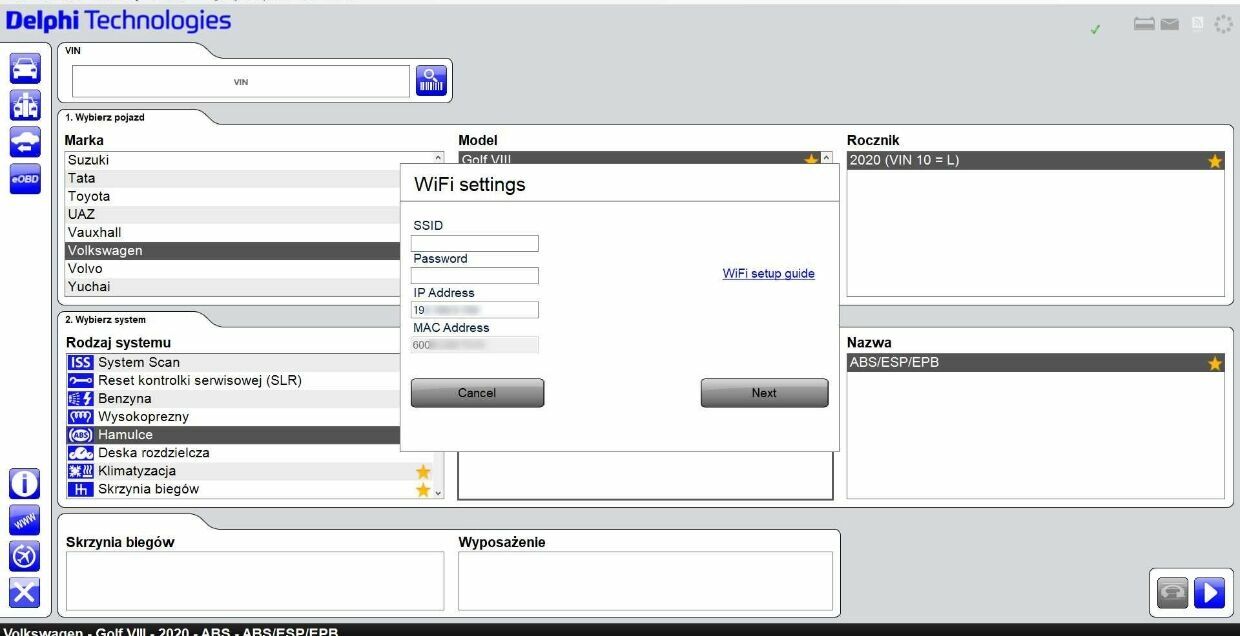Toggle favorite star on 2020 year row
The width and height of the screenshot is (1240, 636).
(x=1215, y=161)
